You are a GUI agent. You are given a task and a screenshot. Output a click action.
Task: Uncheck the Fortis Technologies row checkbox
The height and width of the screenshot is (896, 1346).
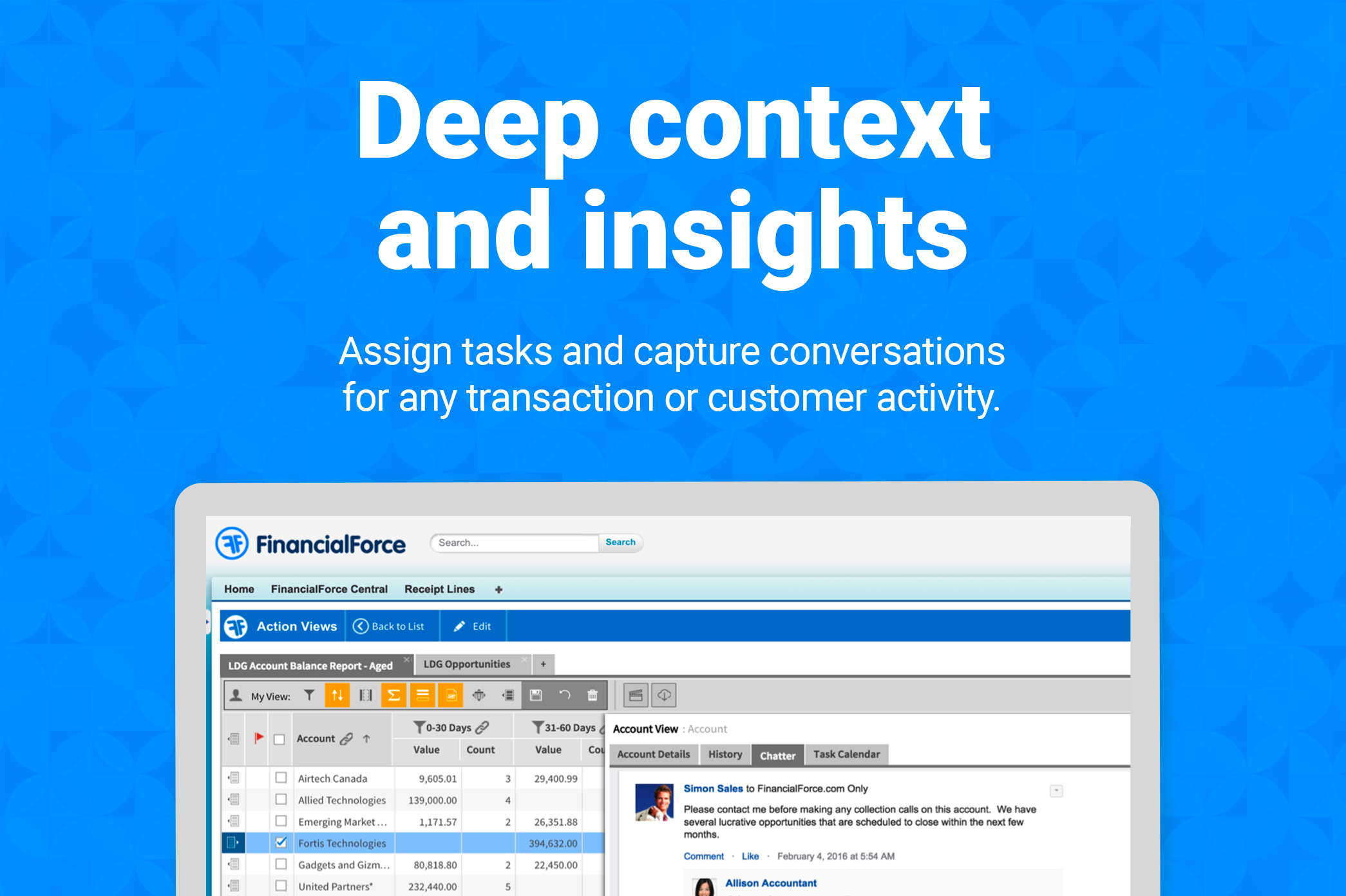[x=281, y=842]
